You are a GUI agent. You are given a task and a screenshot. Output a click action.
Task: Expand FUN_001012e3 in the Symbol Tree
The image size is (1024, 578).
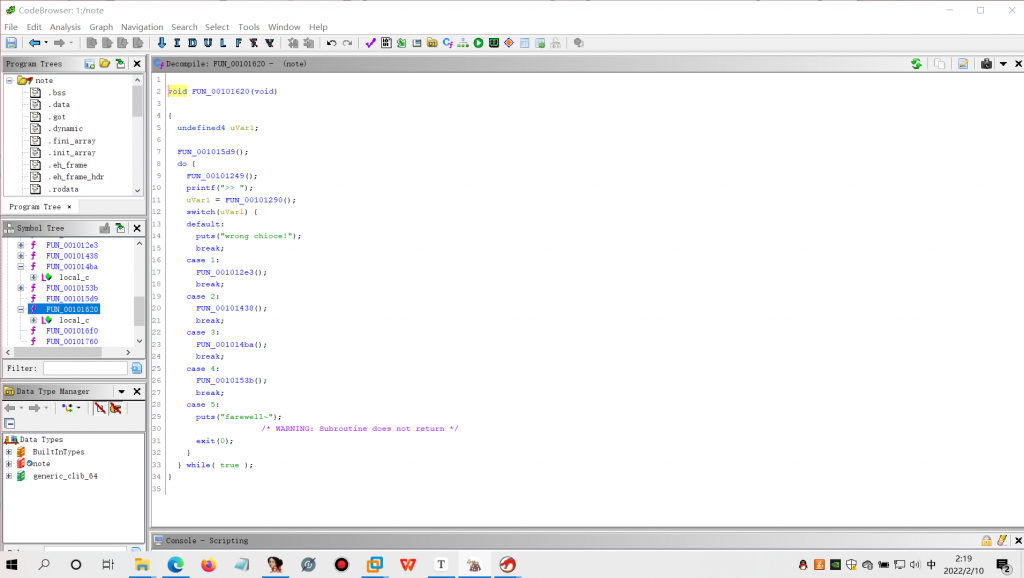coord(21,245)
